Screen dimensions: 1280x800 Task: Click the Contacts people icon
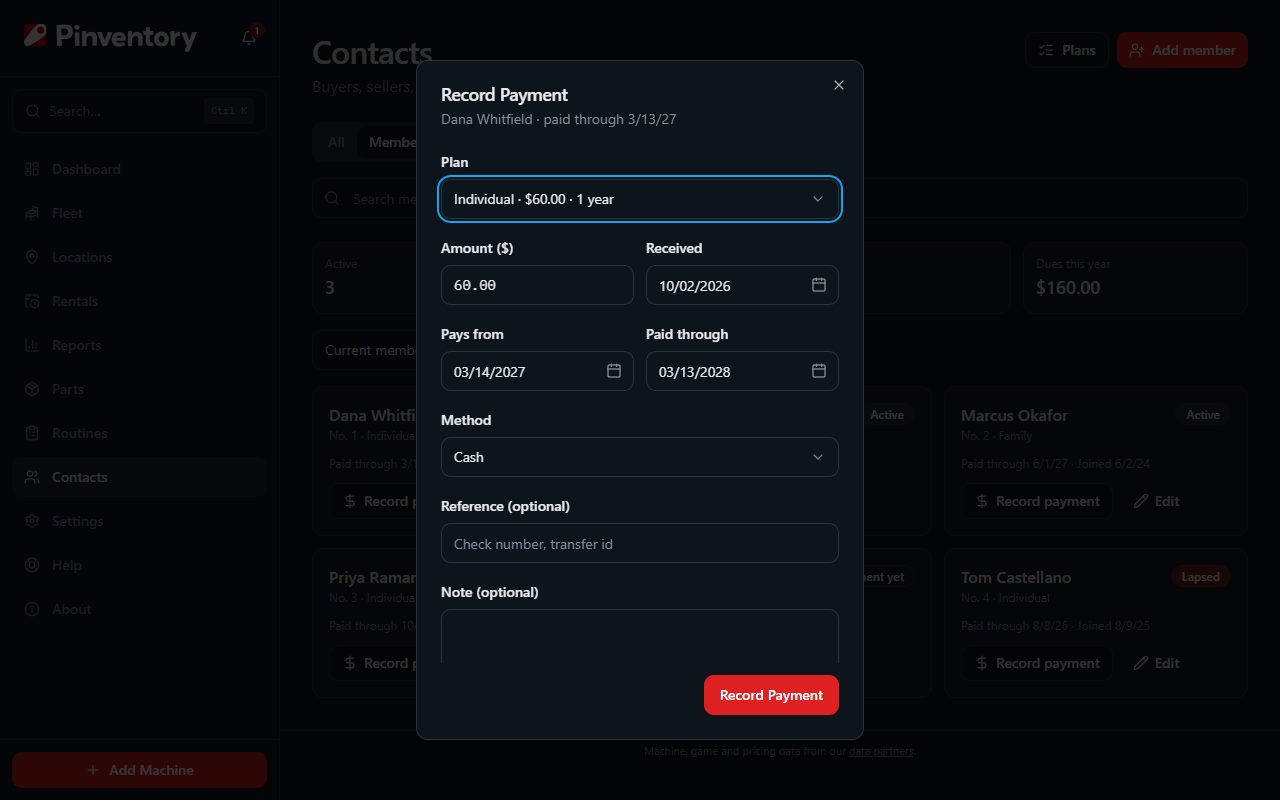(32, 477)
